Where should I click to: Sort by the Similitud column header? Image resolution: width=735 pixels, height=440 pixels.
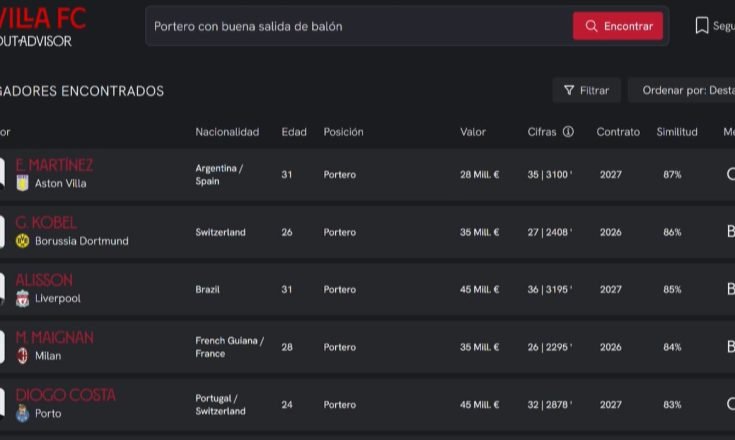tap(677, 132)
